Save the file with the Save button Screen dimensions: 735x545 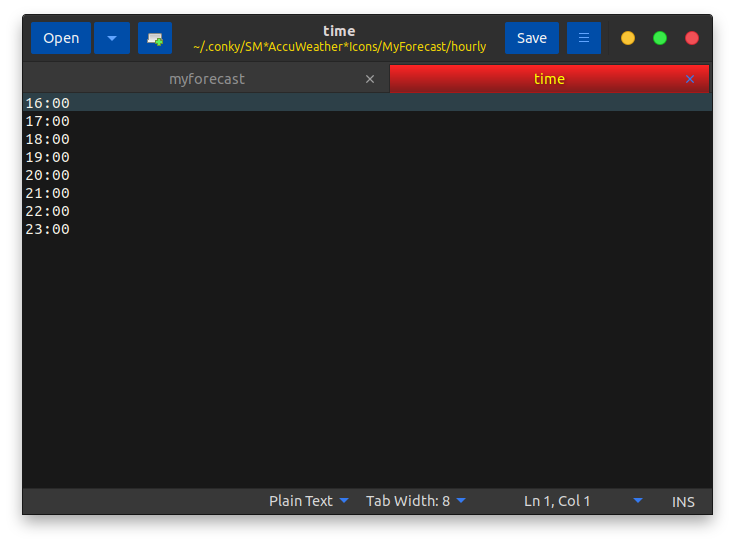532,38
